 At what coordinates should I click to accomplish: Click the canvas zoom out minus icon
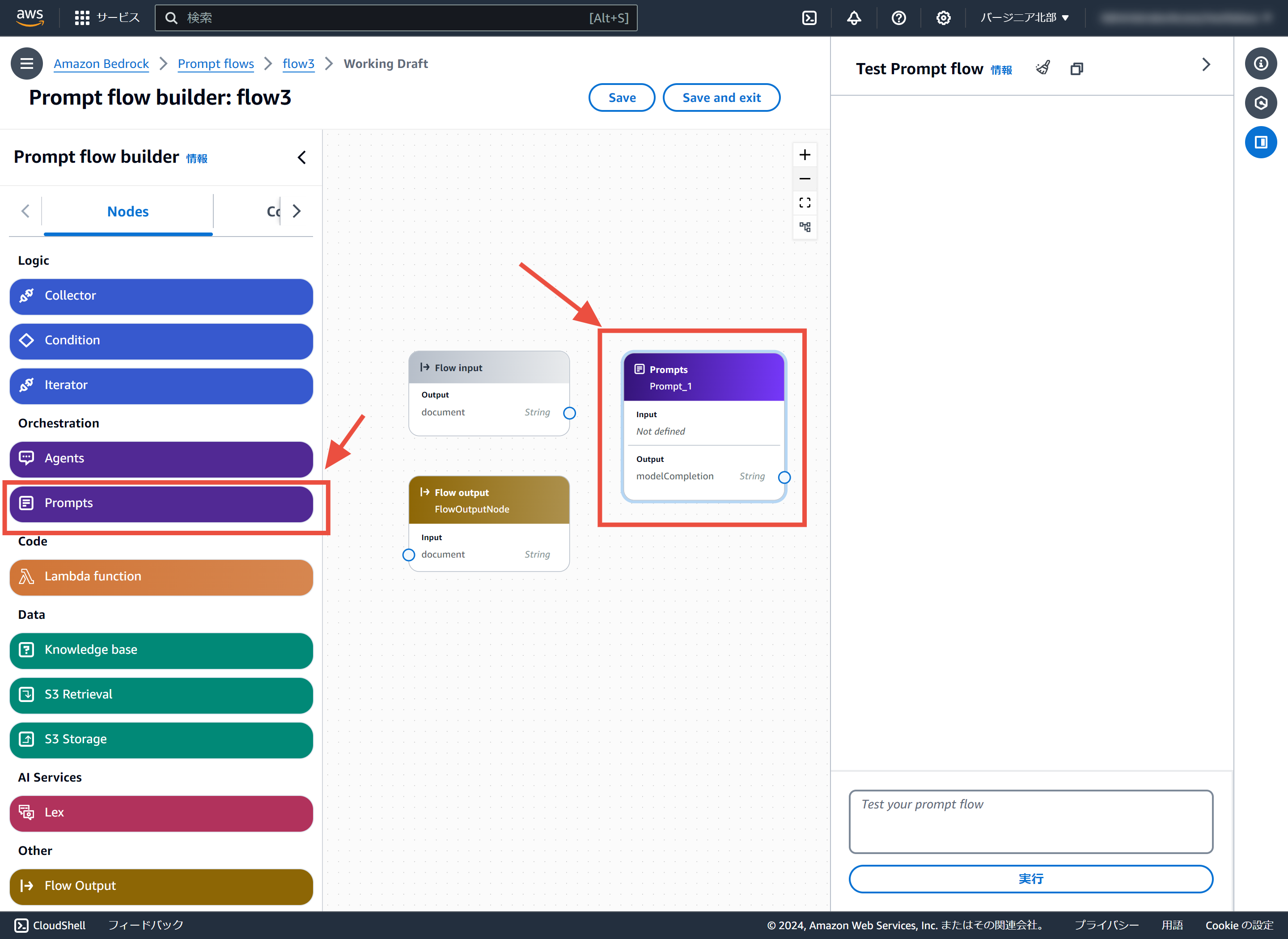click(804, 179)
